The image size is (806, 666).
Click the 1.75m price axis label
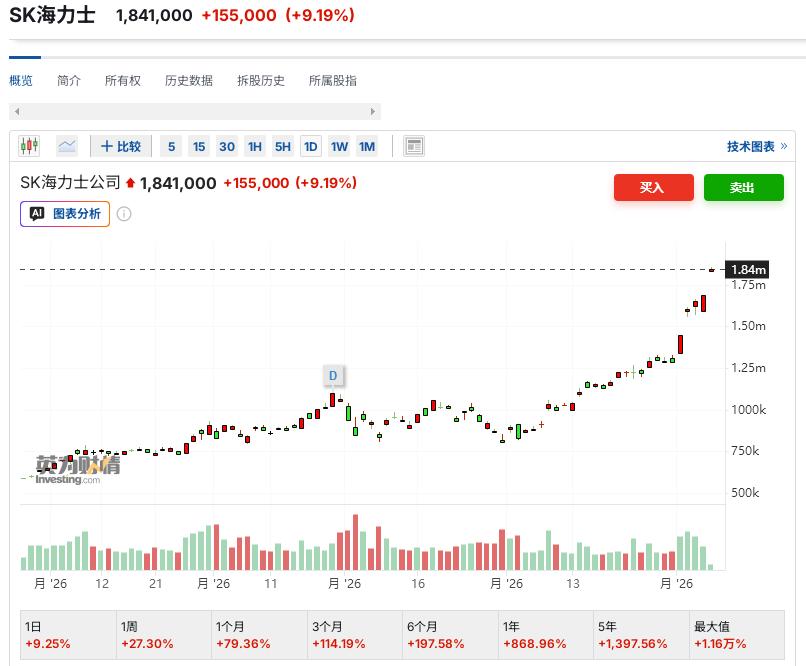tap(748, 285)
